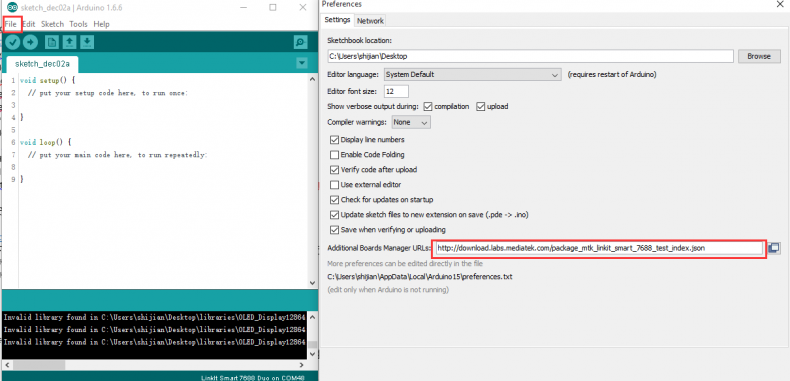The width and height of the screenshot is (790, 381).
Task: Open the Edit menu
Action: pyautogui.click(x=29, y=24)
